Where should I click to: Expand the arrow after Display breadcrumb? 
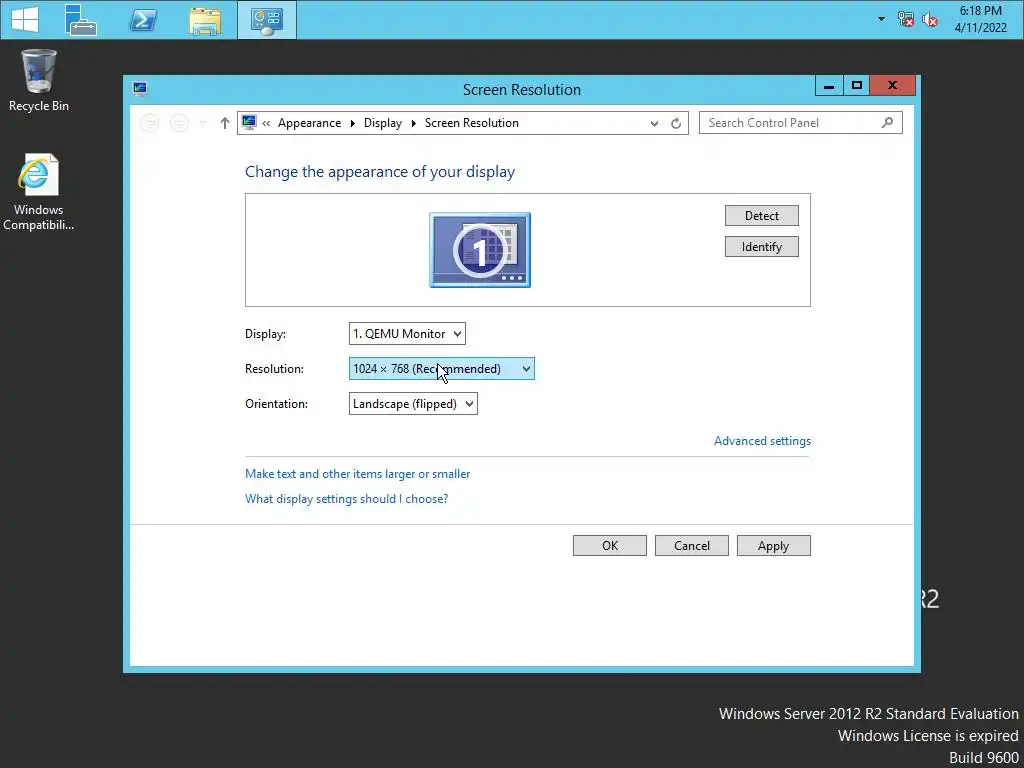click(x=413, y=123)
